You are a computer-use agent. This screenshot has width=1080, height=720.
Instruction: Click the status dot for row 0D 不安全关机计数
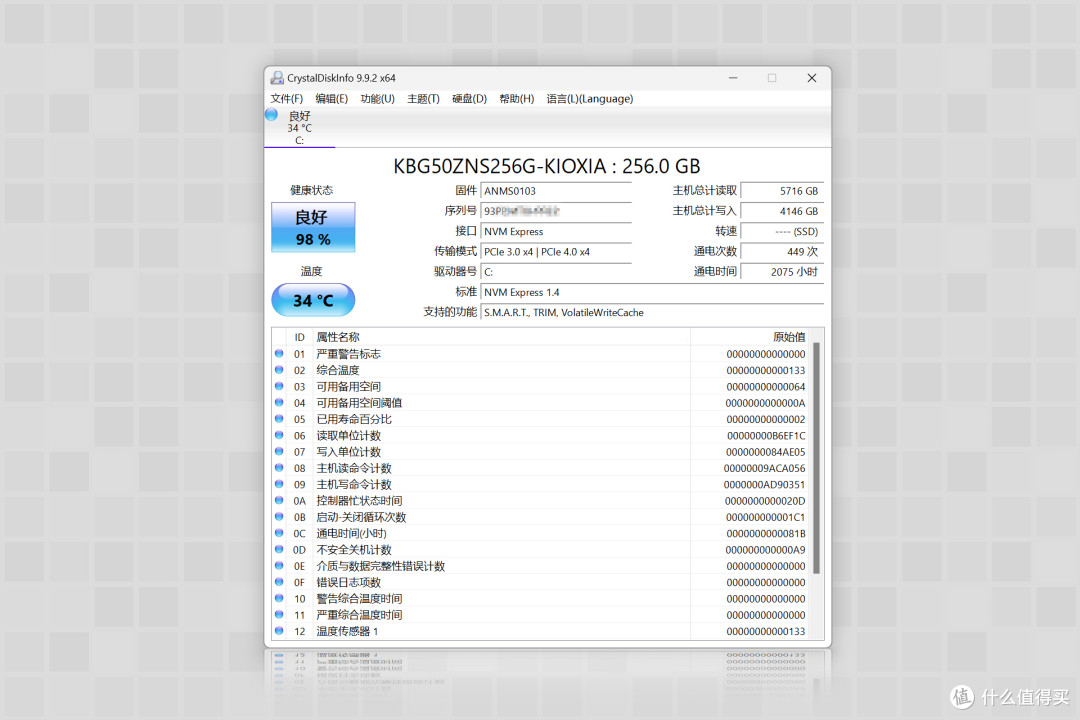279,549
